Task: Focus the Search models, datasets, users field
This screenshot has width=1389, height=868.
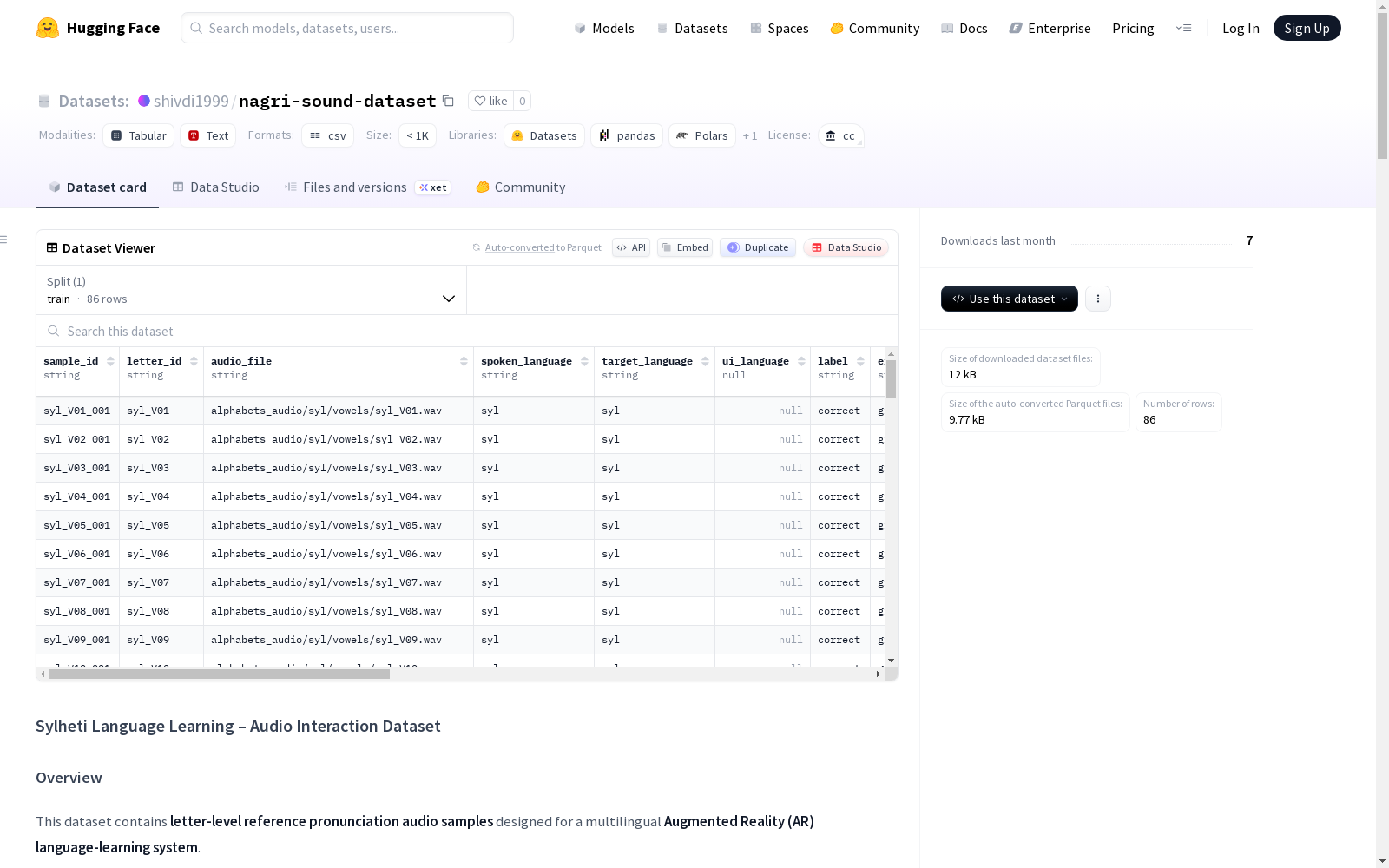Action: (x=347, y=28)
